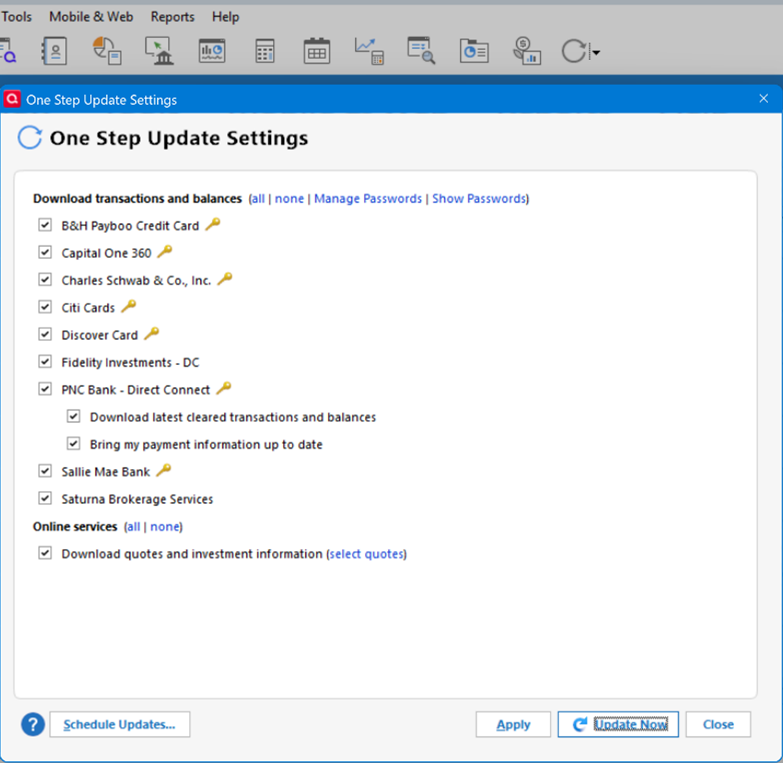Click the Capital One 360 key icon
This screenshot has width=783, height=763.
point(165,251)
